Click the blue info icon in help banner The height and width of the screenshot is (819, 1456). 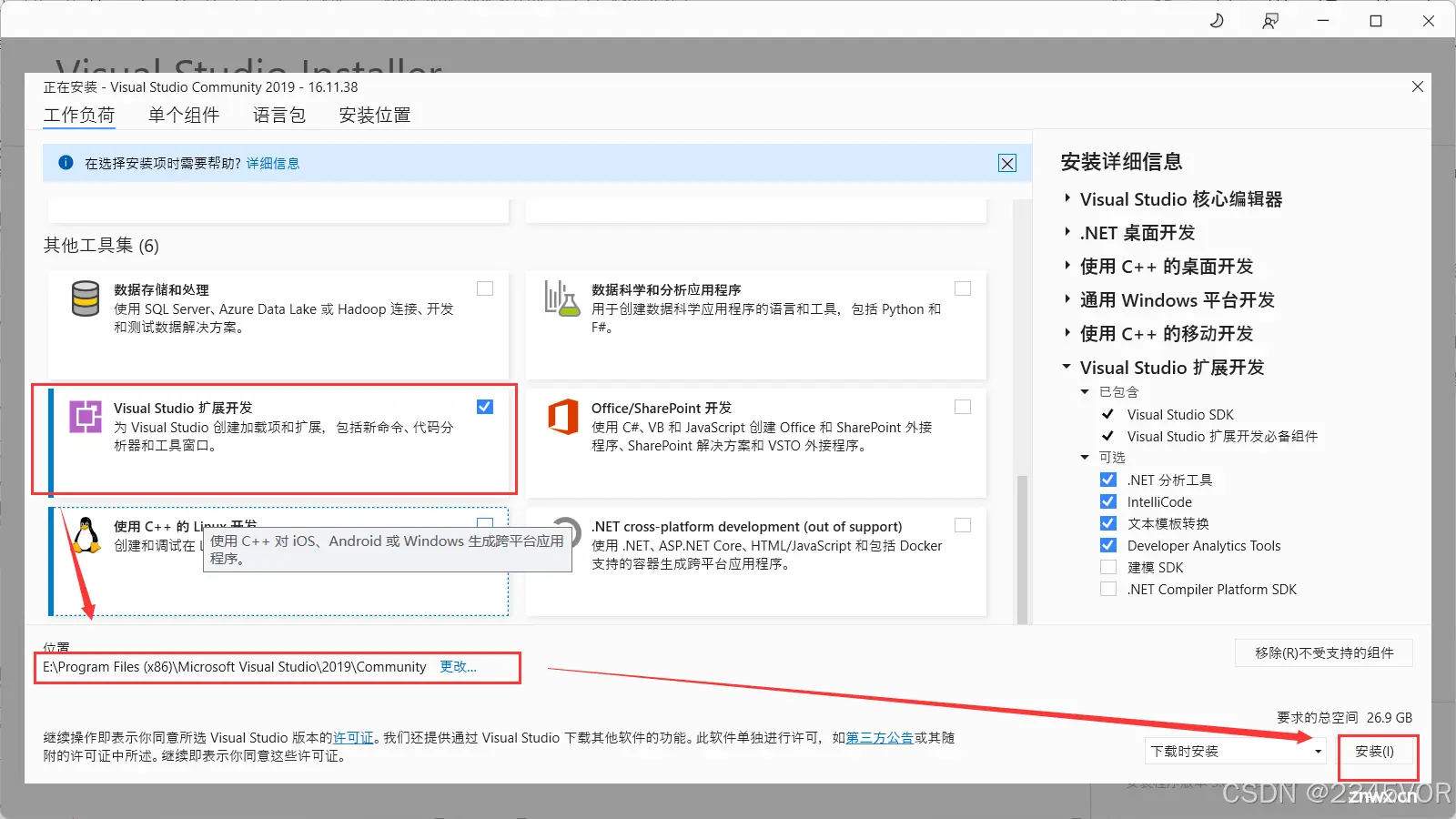tap(66, 163)
